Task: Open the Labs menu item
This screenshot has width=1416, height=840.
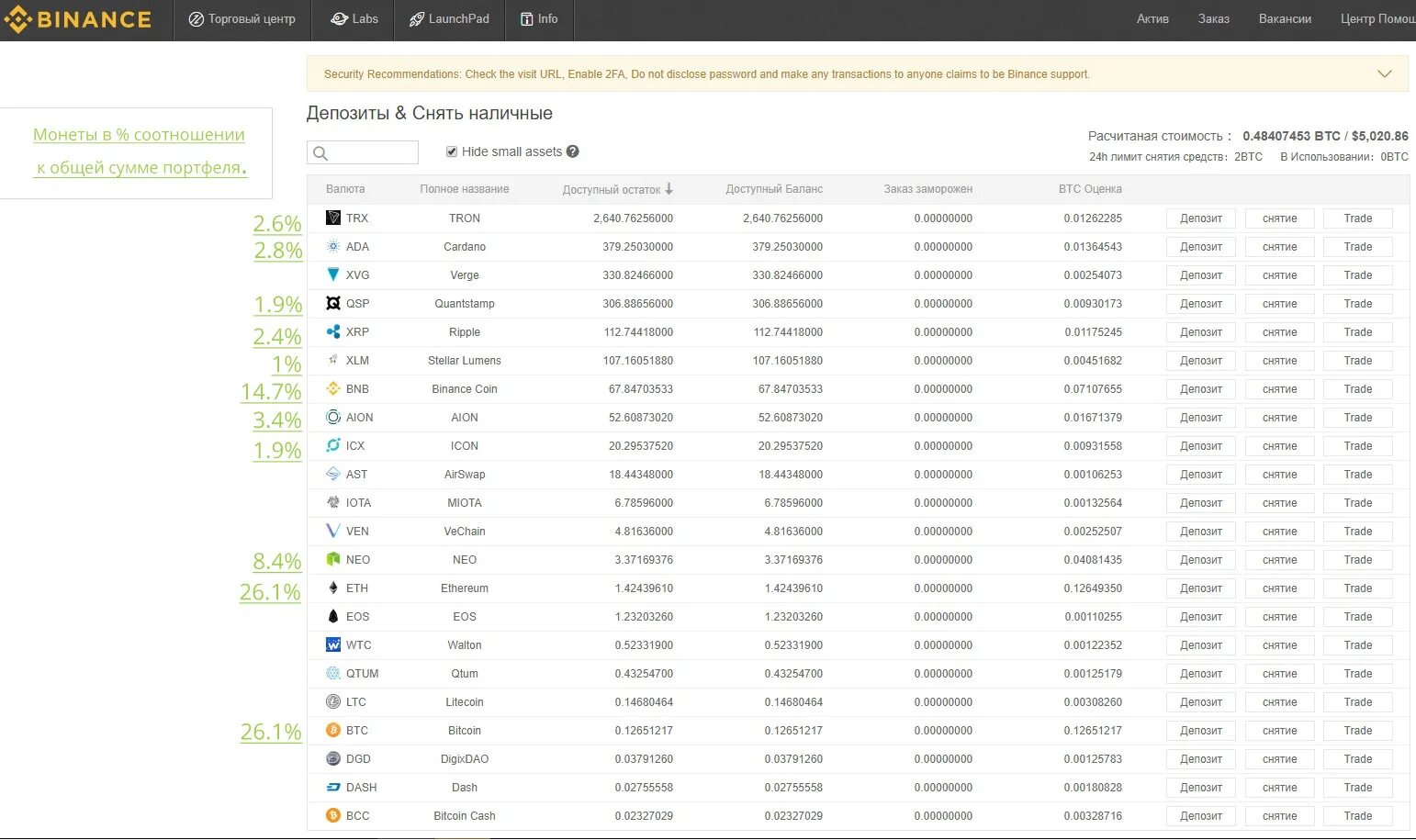Action: click(354, 19)
